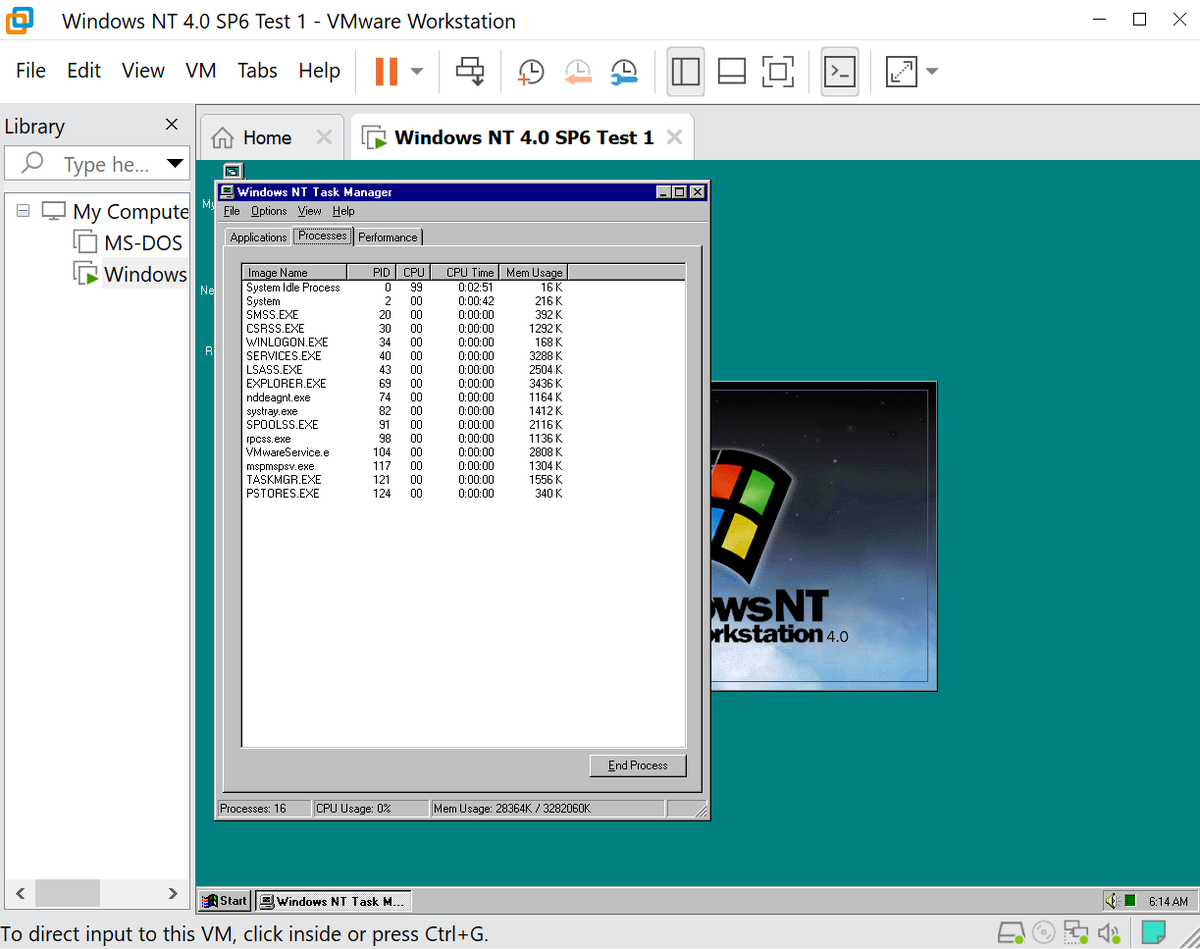Select VMwareService.e process row
The image size is (1200, 949).
point(404,452)
